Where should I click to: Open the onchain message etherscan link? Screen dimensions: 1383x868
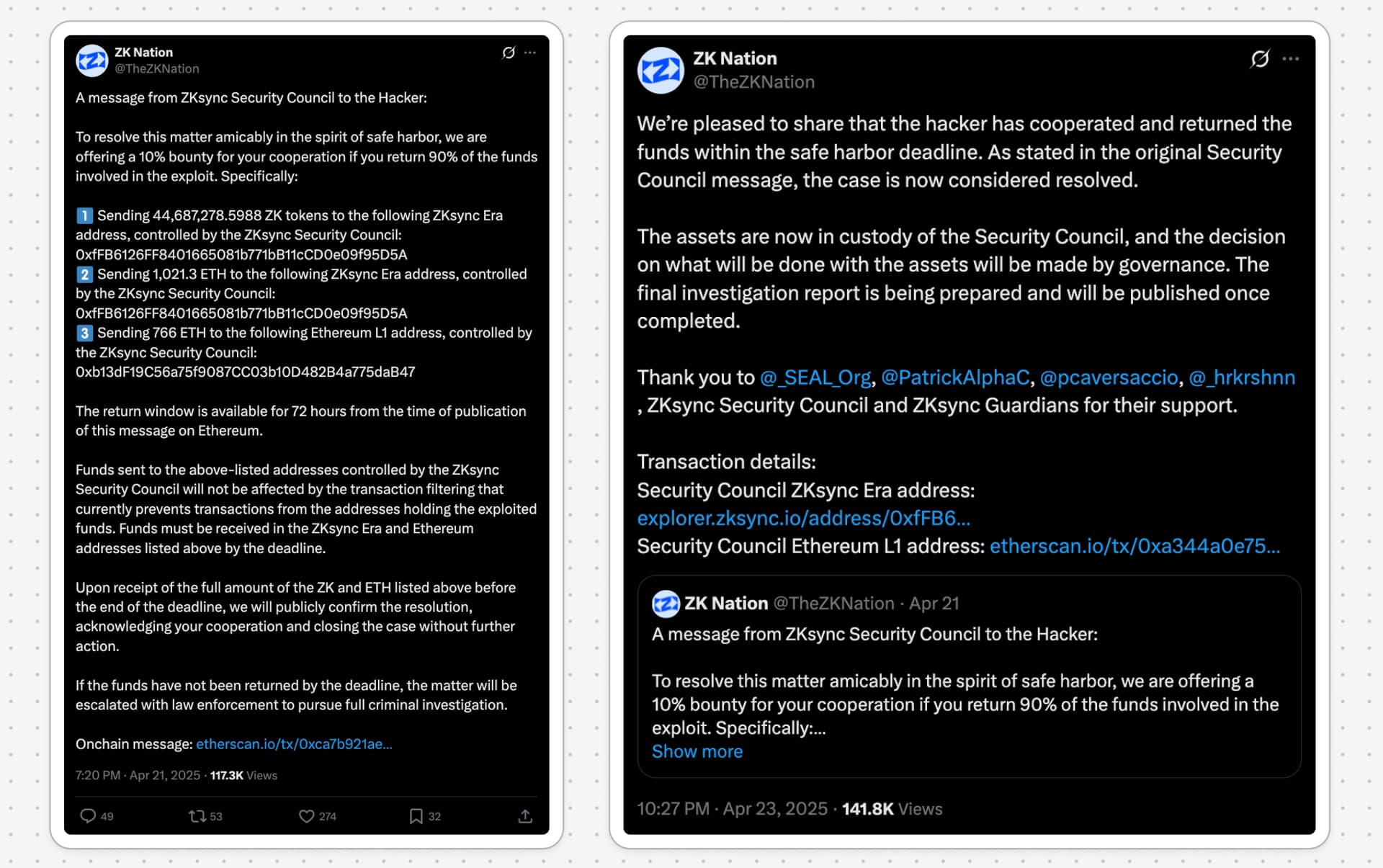point(294,743)
